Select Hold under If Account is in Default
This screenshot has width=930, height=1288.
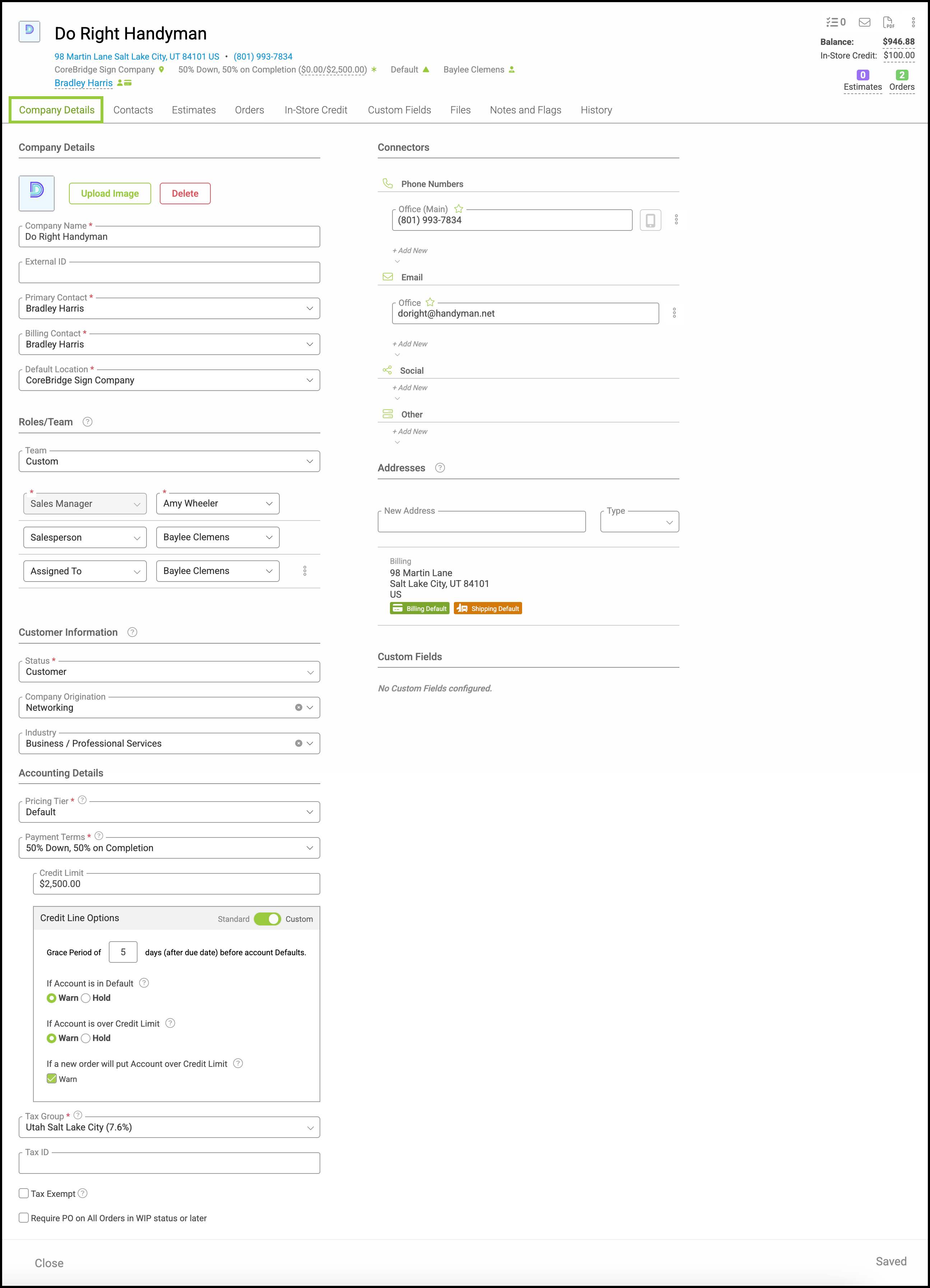pos(86,998)
